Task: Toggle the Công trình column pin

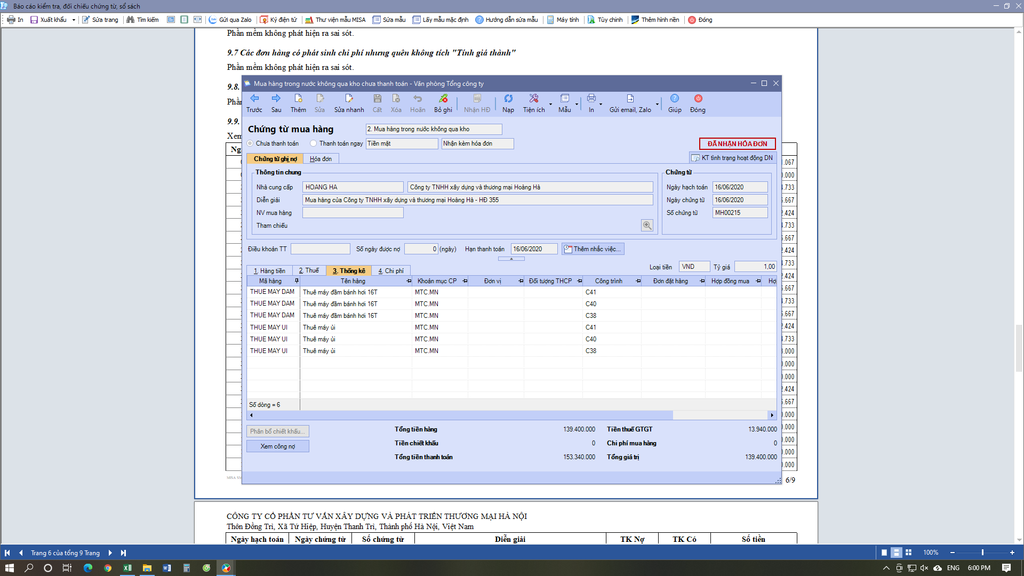Action: [x=637, y=281]
